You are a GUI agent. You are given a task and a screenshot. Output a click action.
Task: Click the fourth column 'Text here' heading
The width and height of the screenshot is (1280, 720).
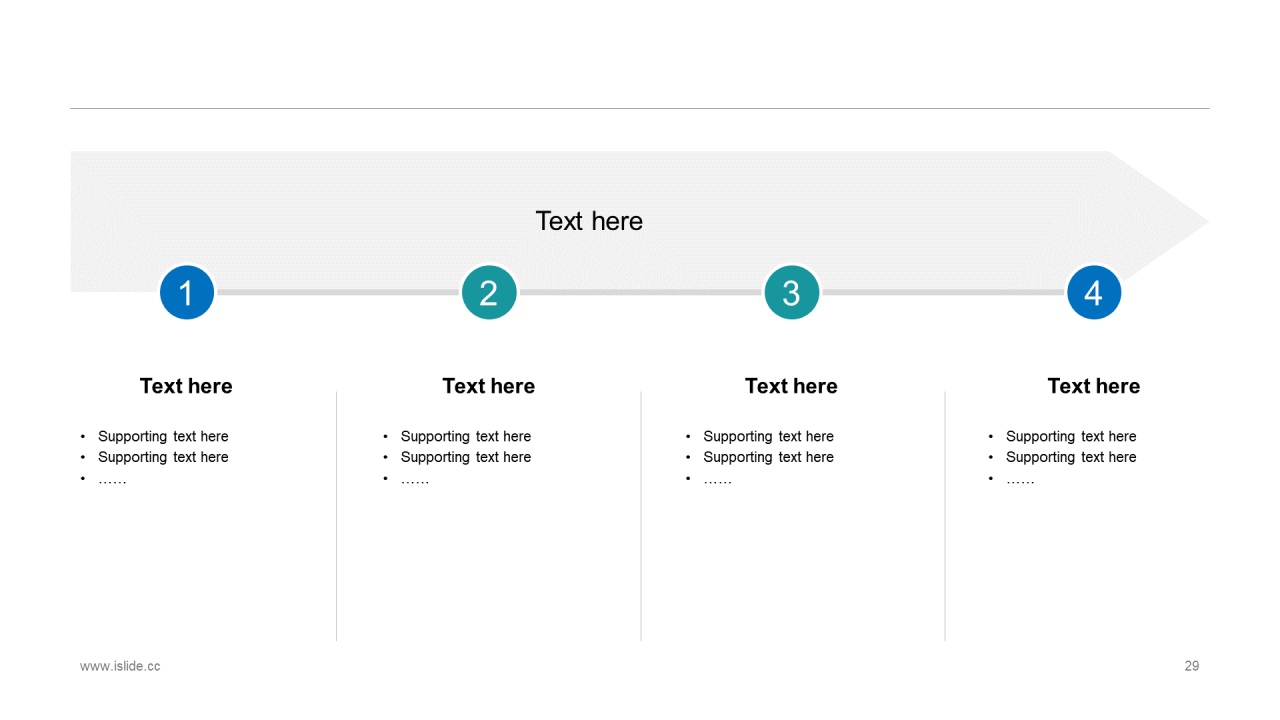click(1094, 386)
